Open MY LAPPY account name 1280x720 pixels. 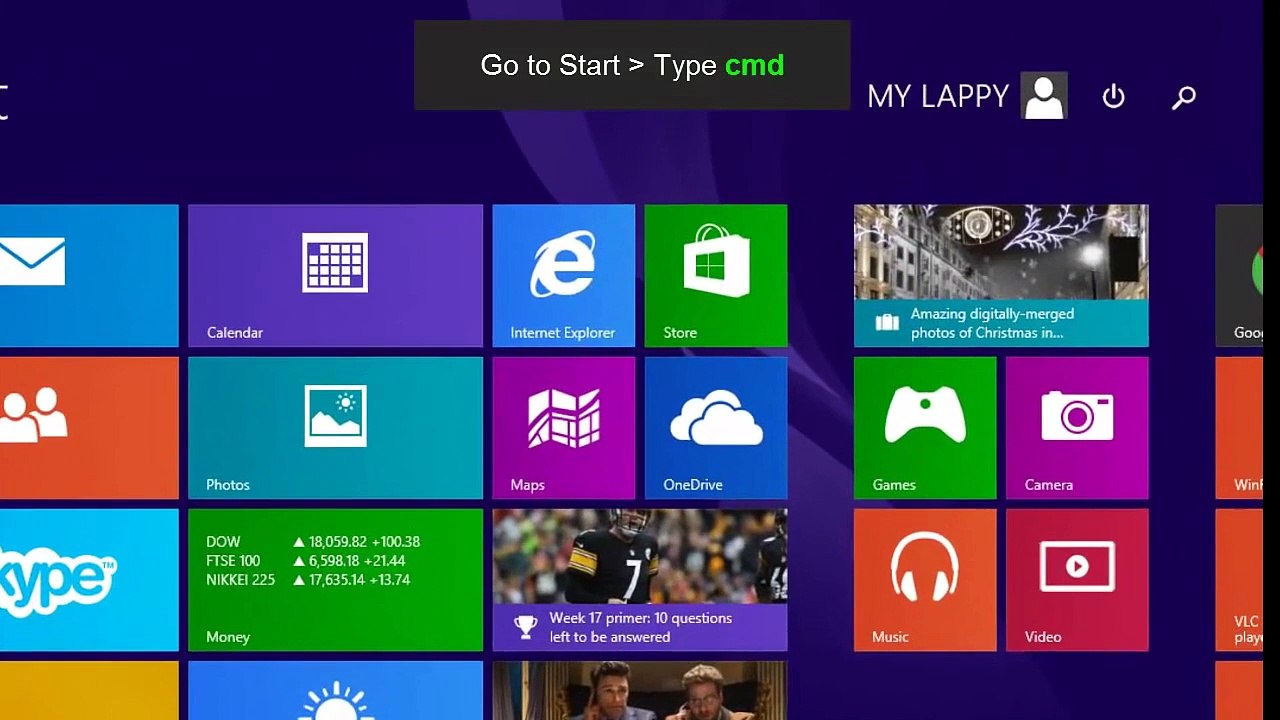coord(938,97)
